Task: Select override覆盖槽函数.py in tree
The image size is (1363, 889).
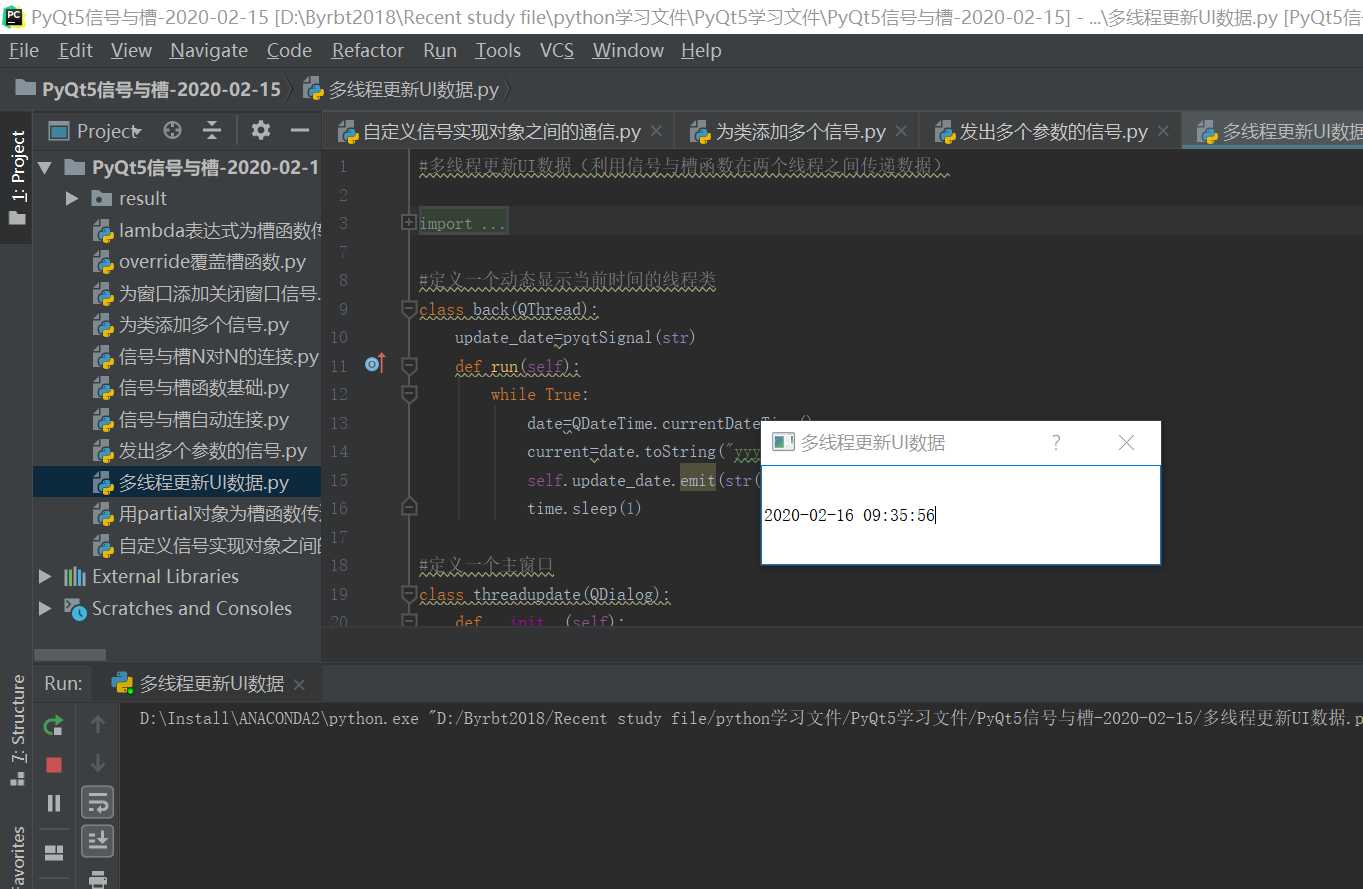Action: tap(199, 262)
